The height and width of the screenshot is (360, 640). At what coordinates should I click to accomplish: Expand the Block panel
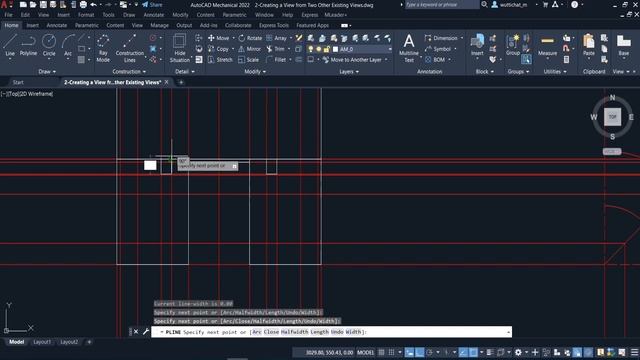click(484, 71)
